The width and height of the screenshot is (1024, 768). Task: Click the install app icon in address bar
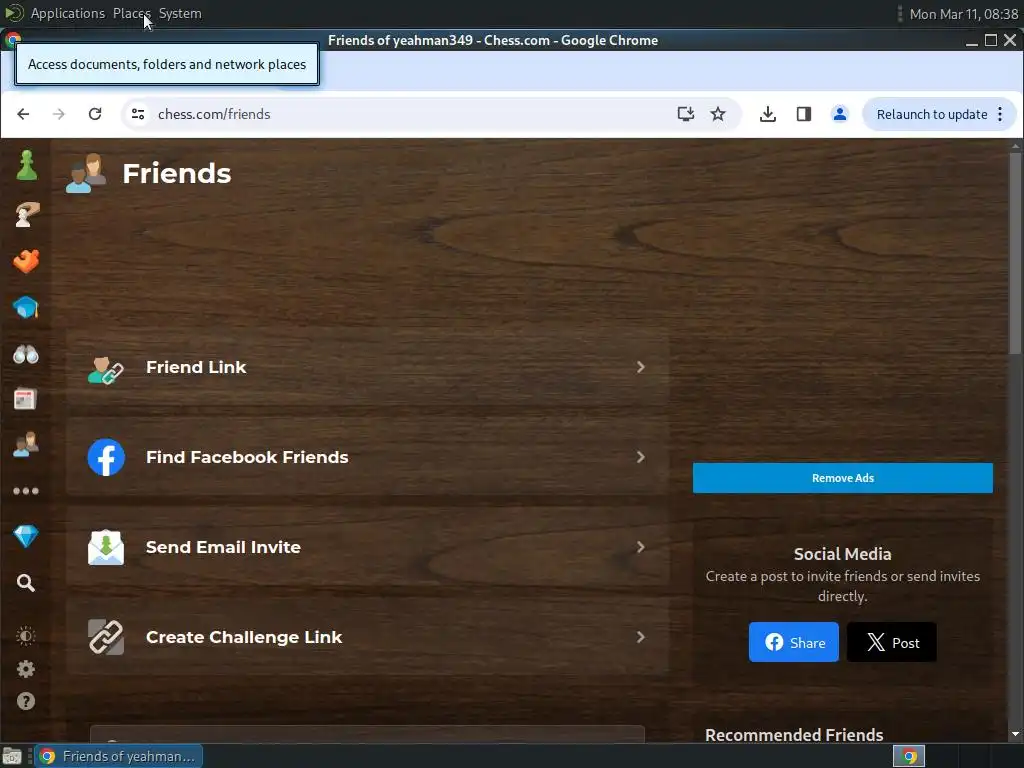pyautogui.click(x=686, y=114)
